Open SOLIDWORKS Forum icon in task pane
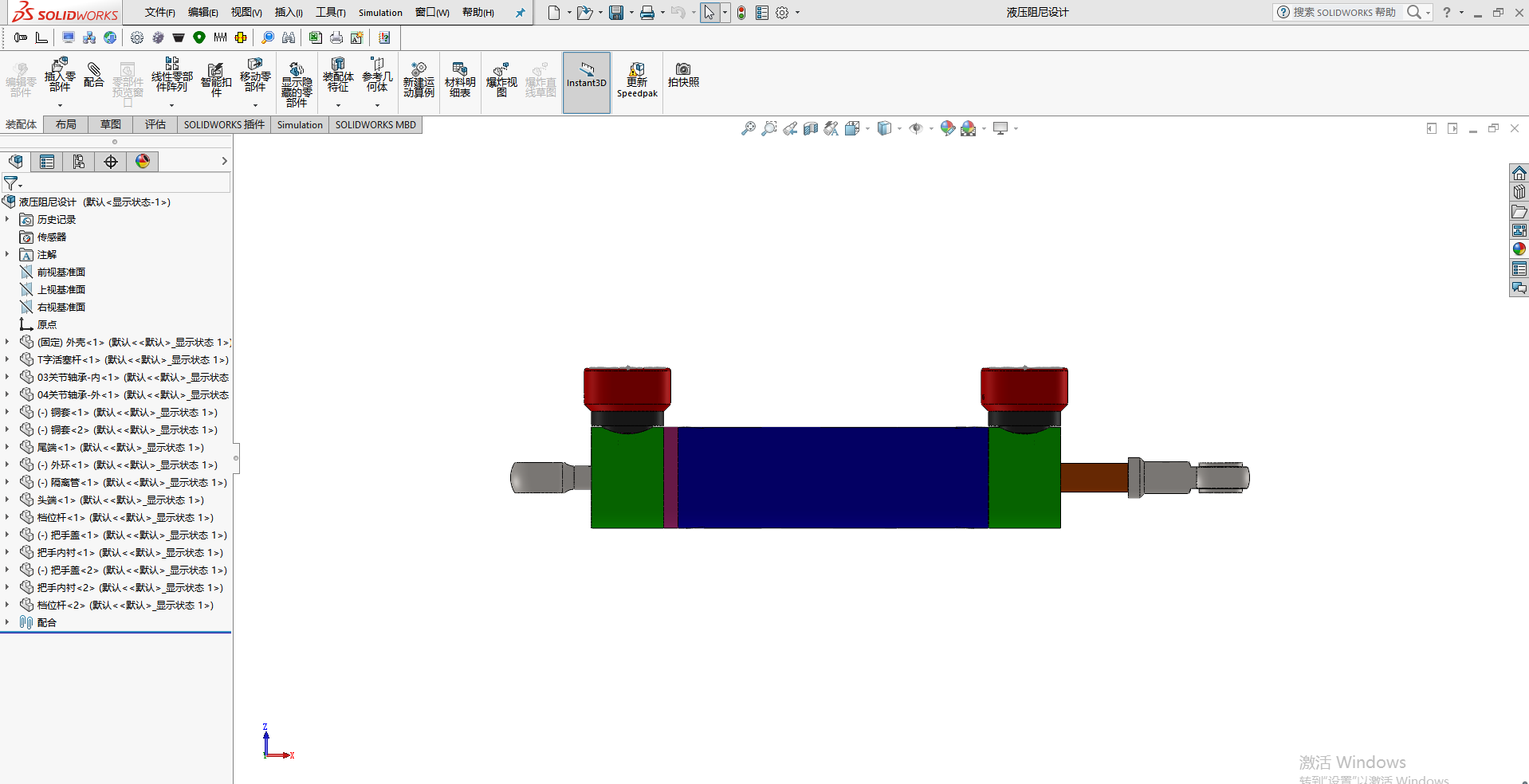1529x784 pixels. [x=1519, y=288]
